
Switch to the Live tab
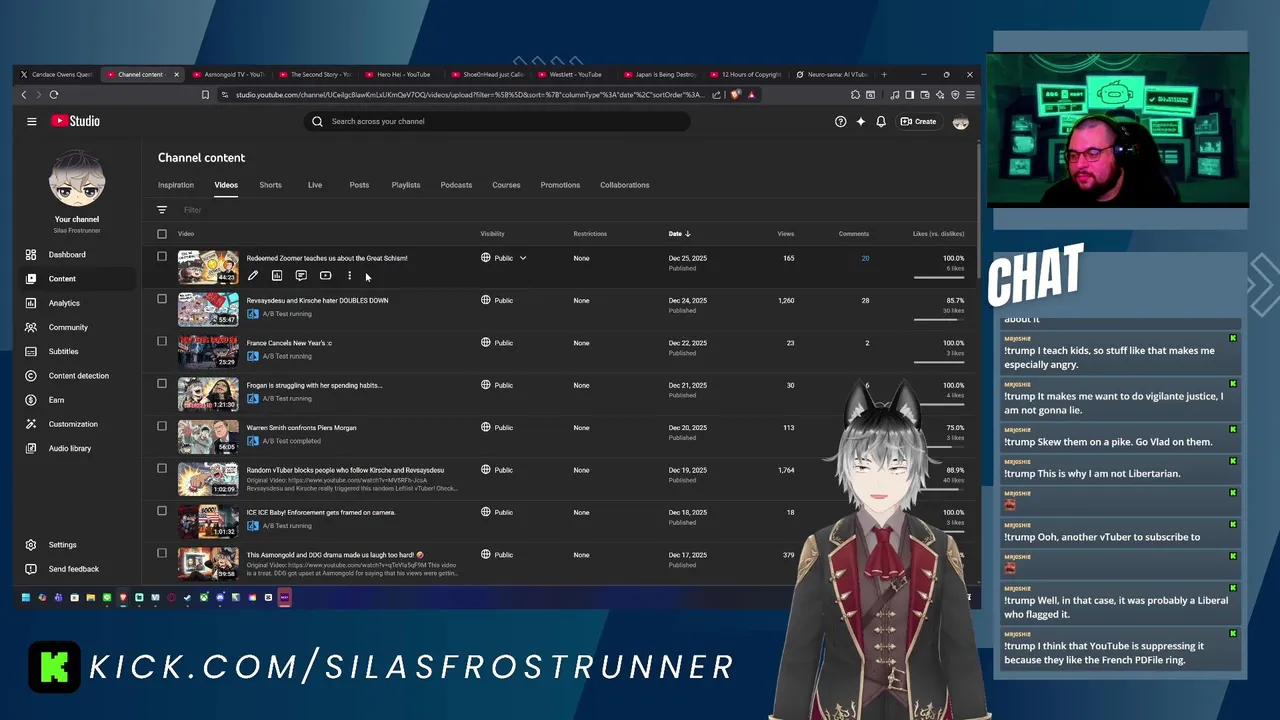[315, 185]
